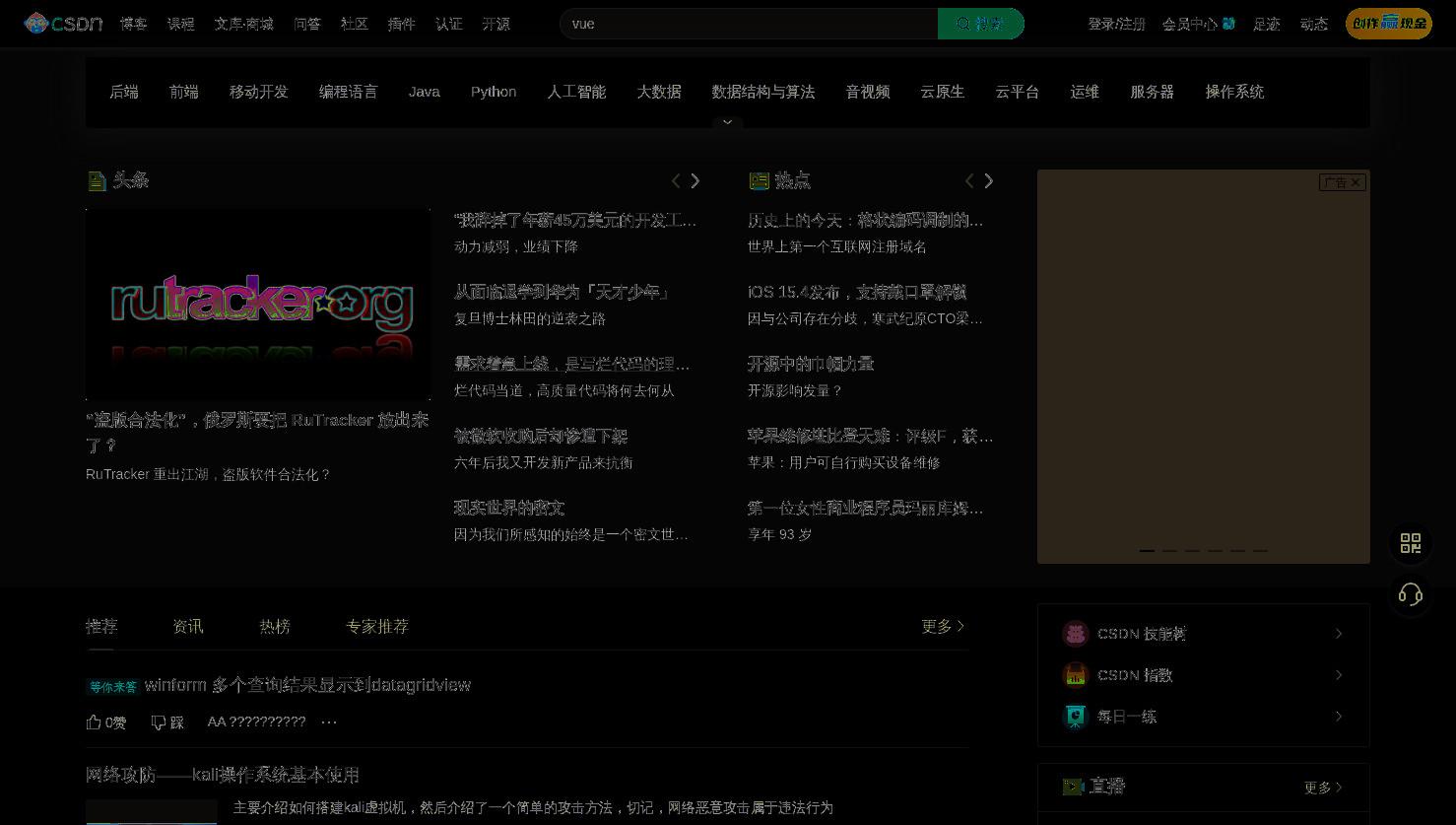Click the 热点 section icon
Viewport: 1456px width, 825px height.
tap(759, 180)
